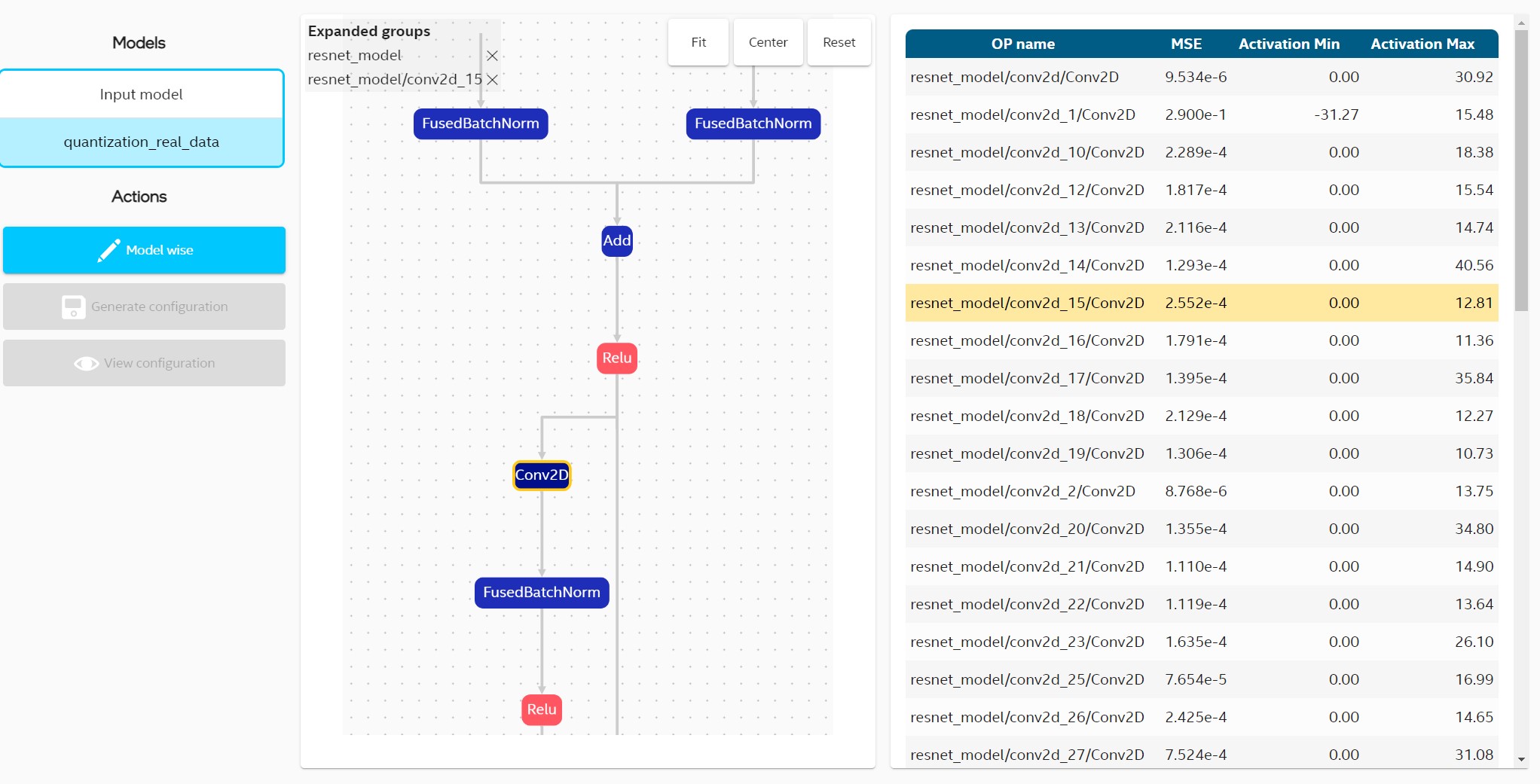
Task: Select row resnet_model/conv2d_13/Conv2D
Action: point(1202,227)
